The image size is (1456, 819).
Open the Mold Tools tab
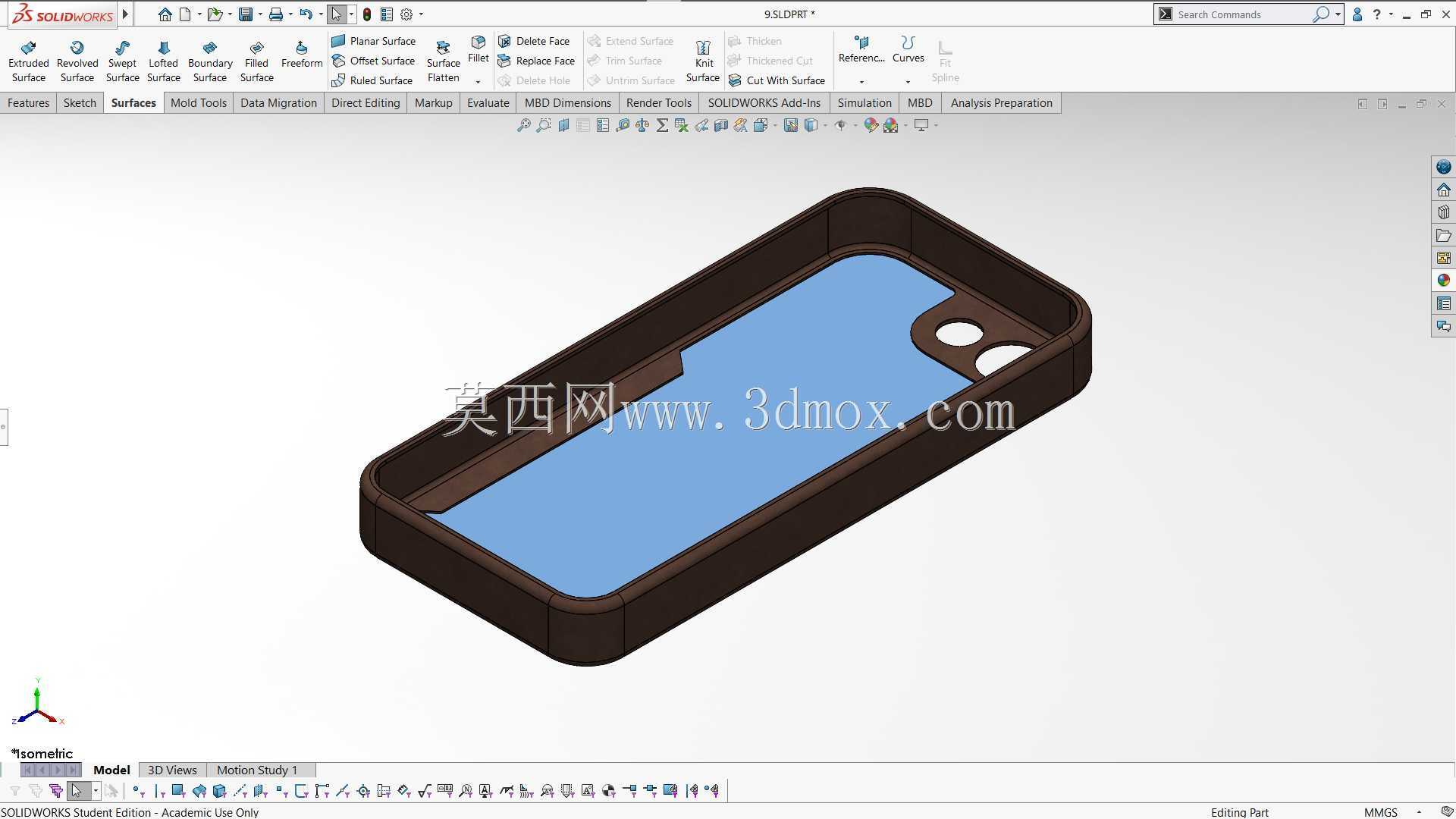pyautogui.click(x=199, y=103)
